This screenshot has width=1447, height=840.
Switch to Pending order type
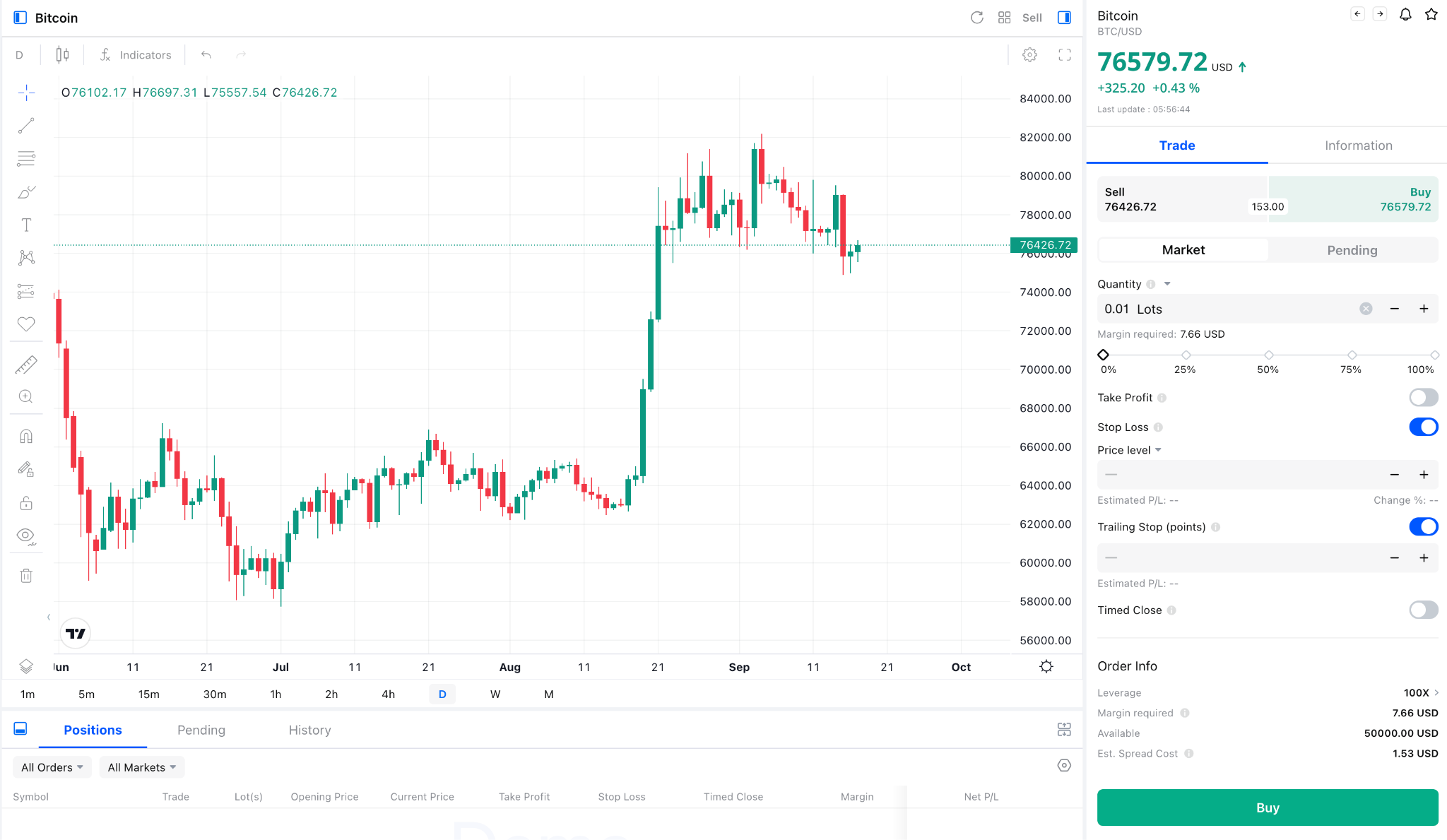[1352, 250]
